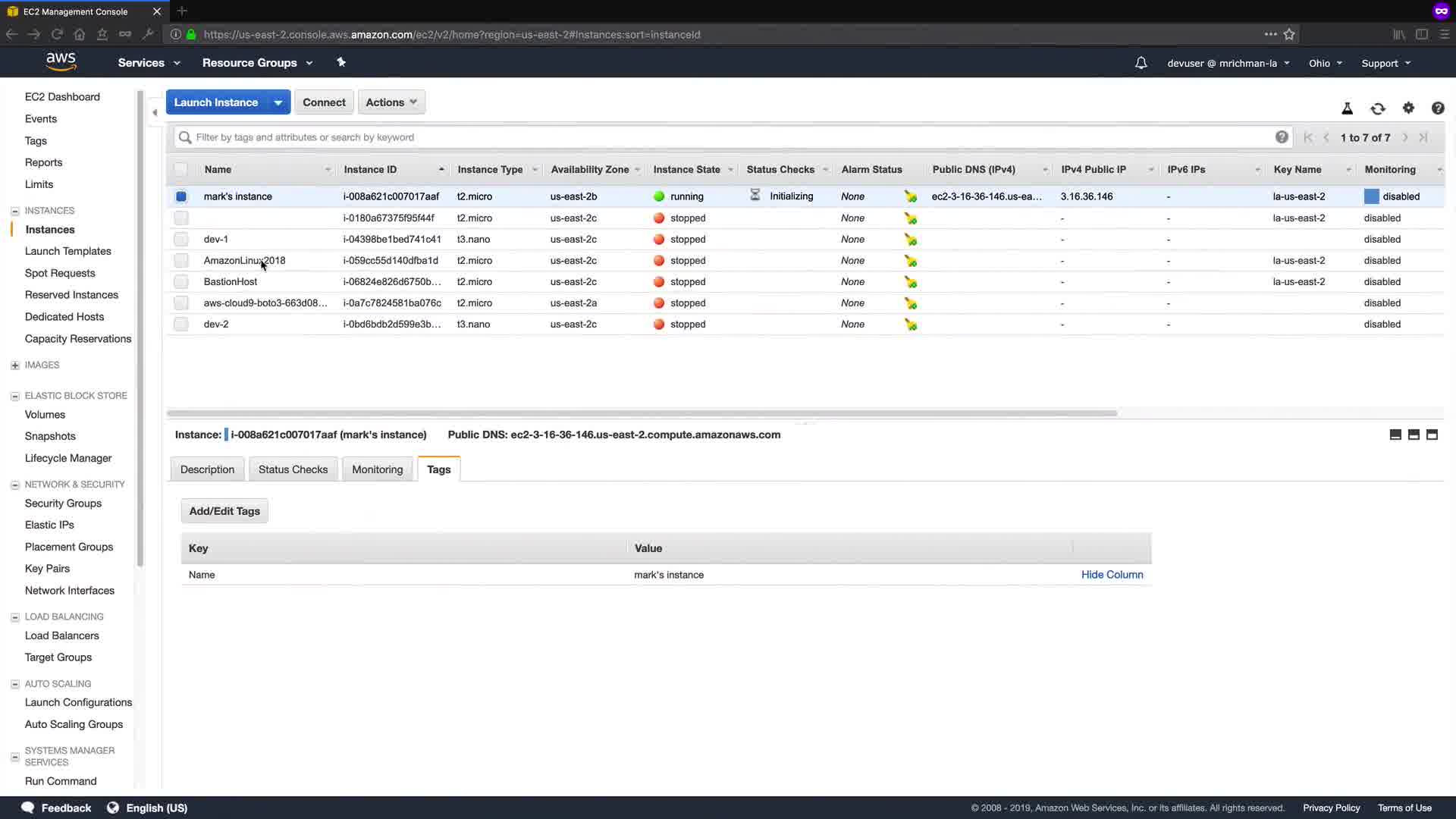Click the Hide Column link
The height and width of the screenshot is (819, 1456).
pyautogui.click(x=1112, y=575)
